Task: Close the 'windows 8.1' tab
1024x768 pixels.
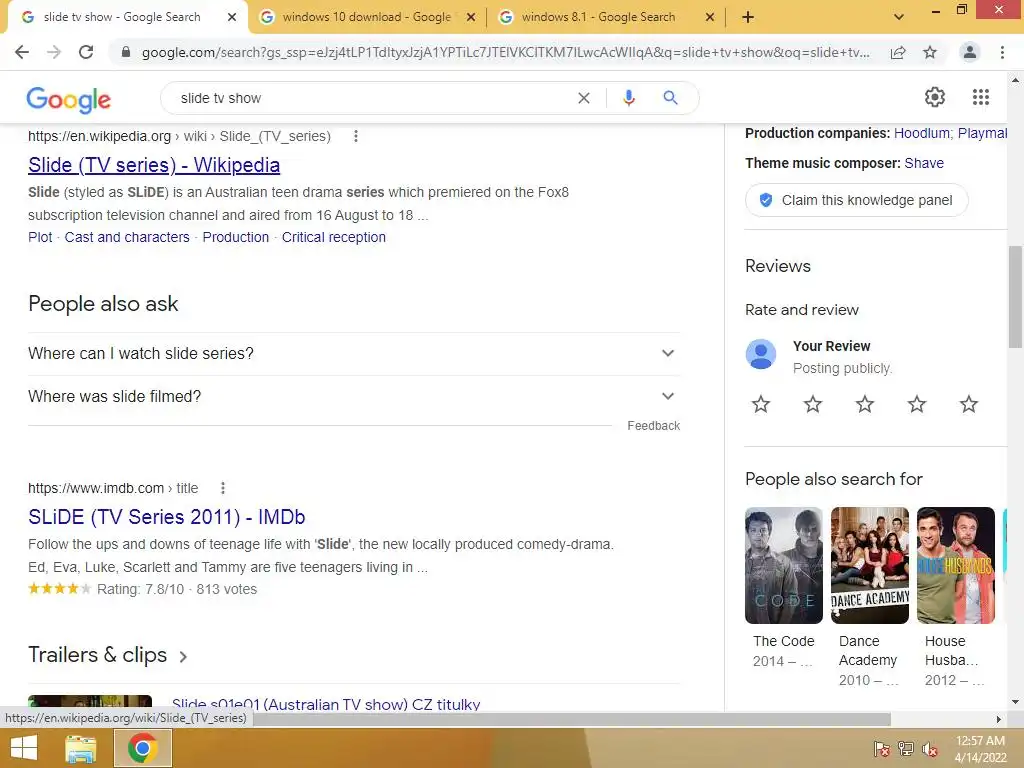Action: (710, 17)
